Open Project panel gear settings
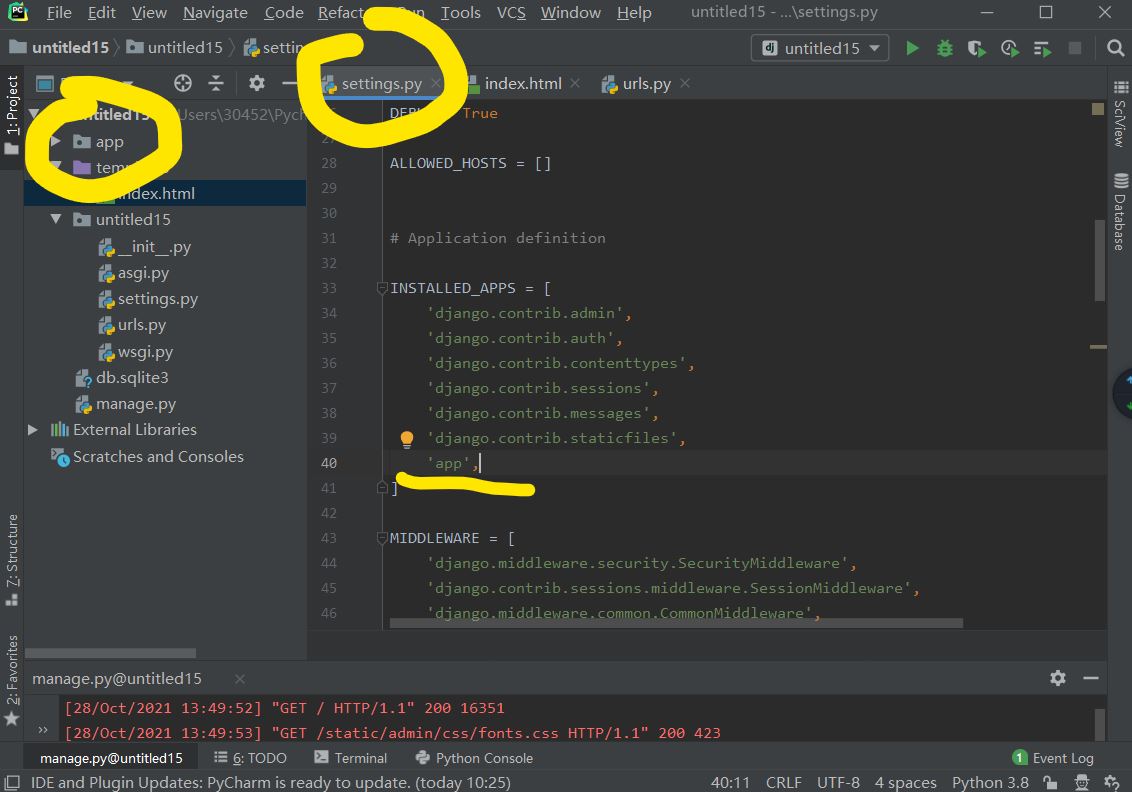 [x=257, y=84]
